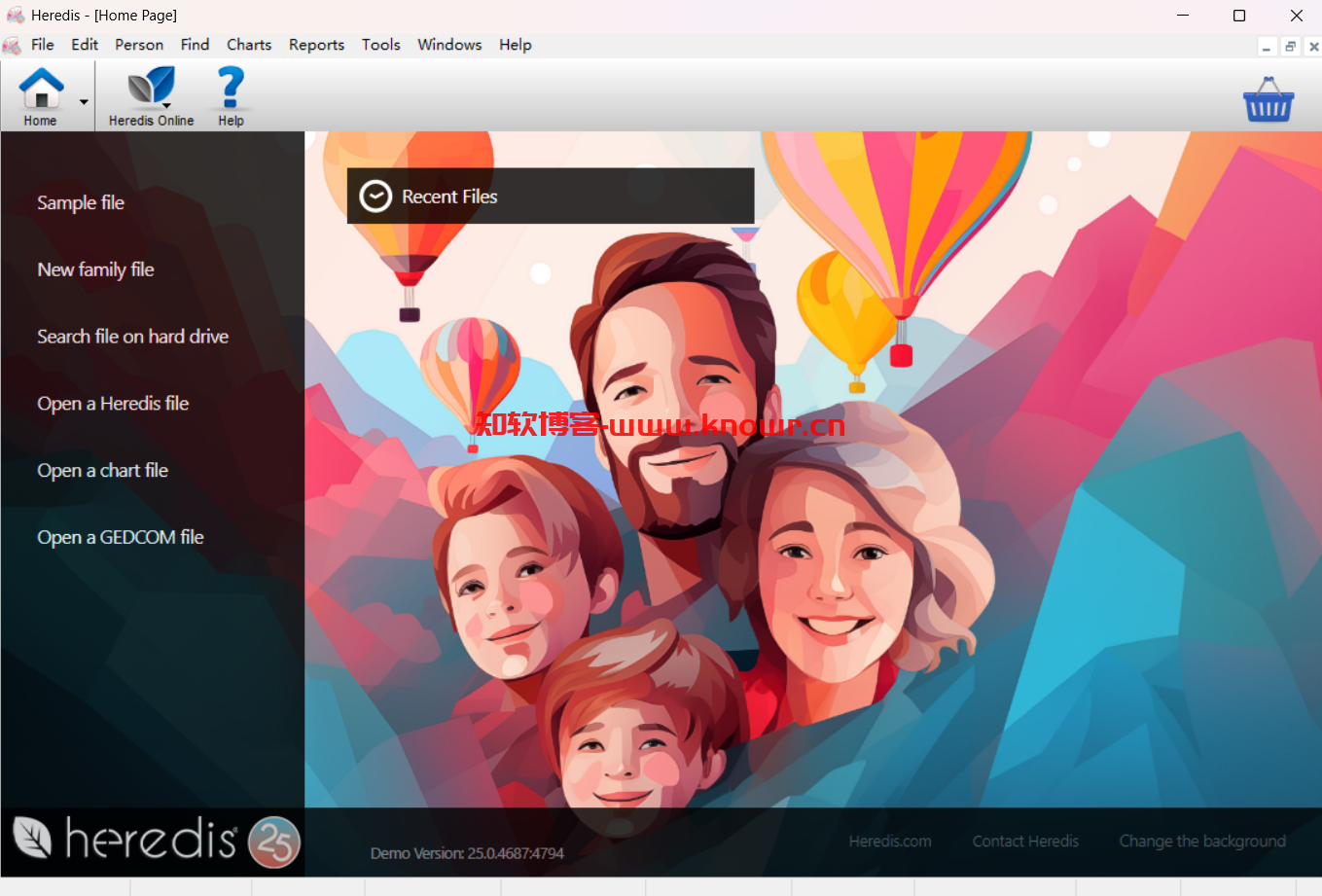
Task: Open the Help menu in menu bar
Action: coord(516,45)
